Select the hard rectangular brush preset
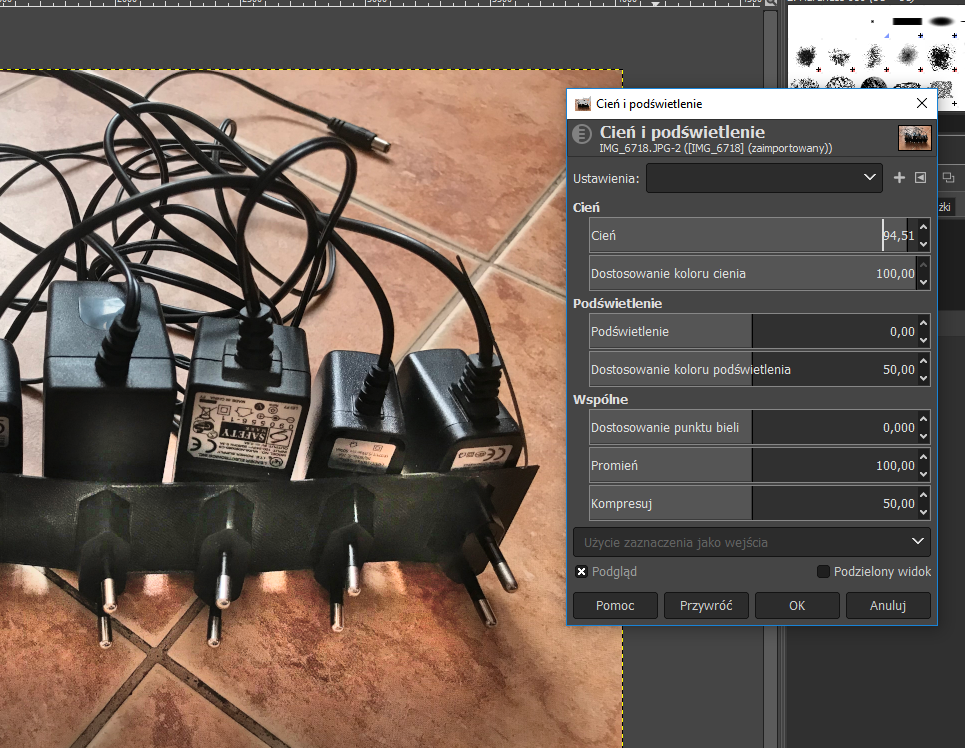 [x=907, y=22]
